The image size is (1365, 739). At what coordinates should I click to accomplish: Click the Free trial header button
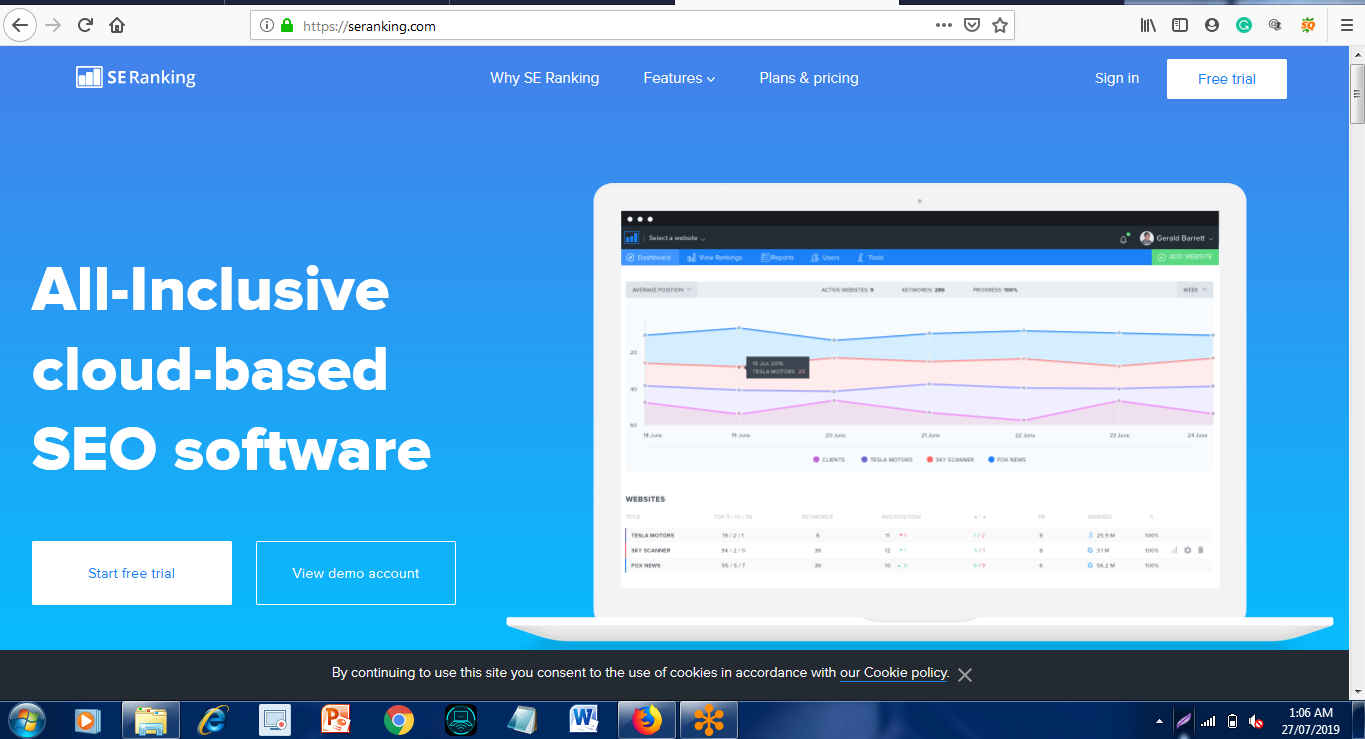(x=1227, y=79)
